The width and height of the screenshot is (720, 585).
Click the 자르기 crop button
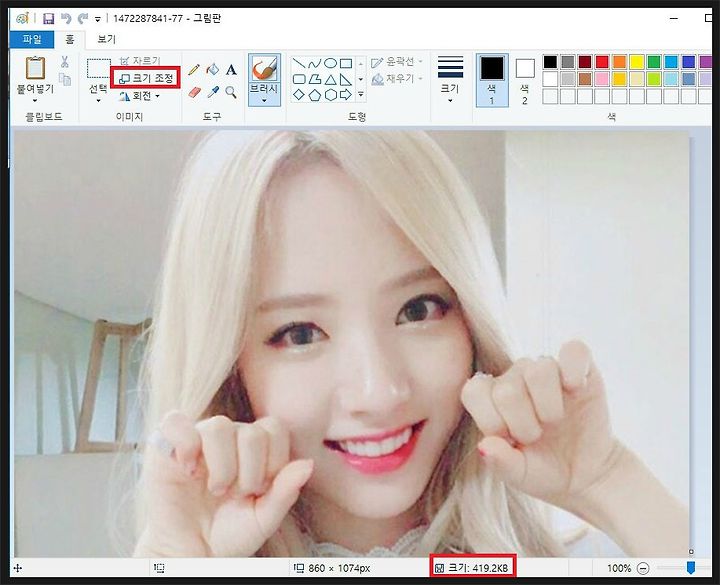tap(141, 61)
